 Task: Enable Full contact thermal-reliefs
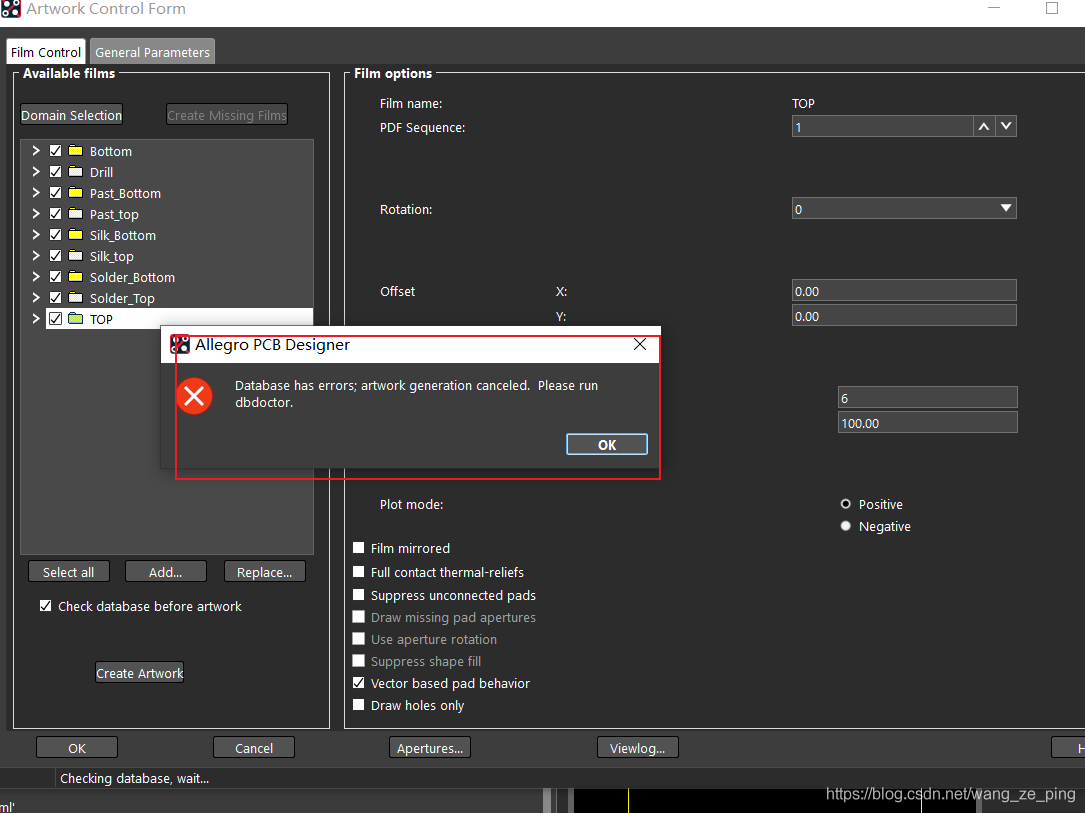[x=358, y=572]
